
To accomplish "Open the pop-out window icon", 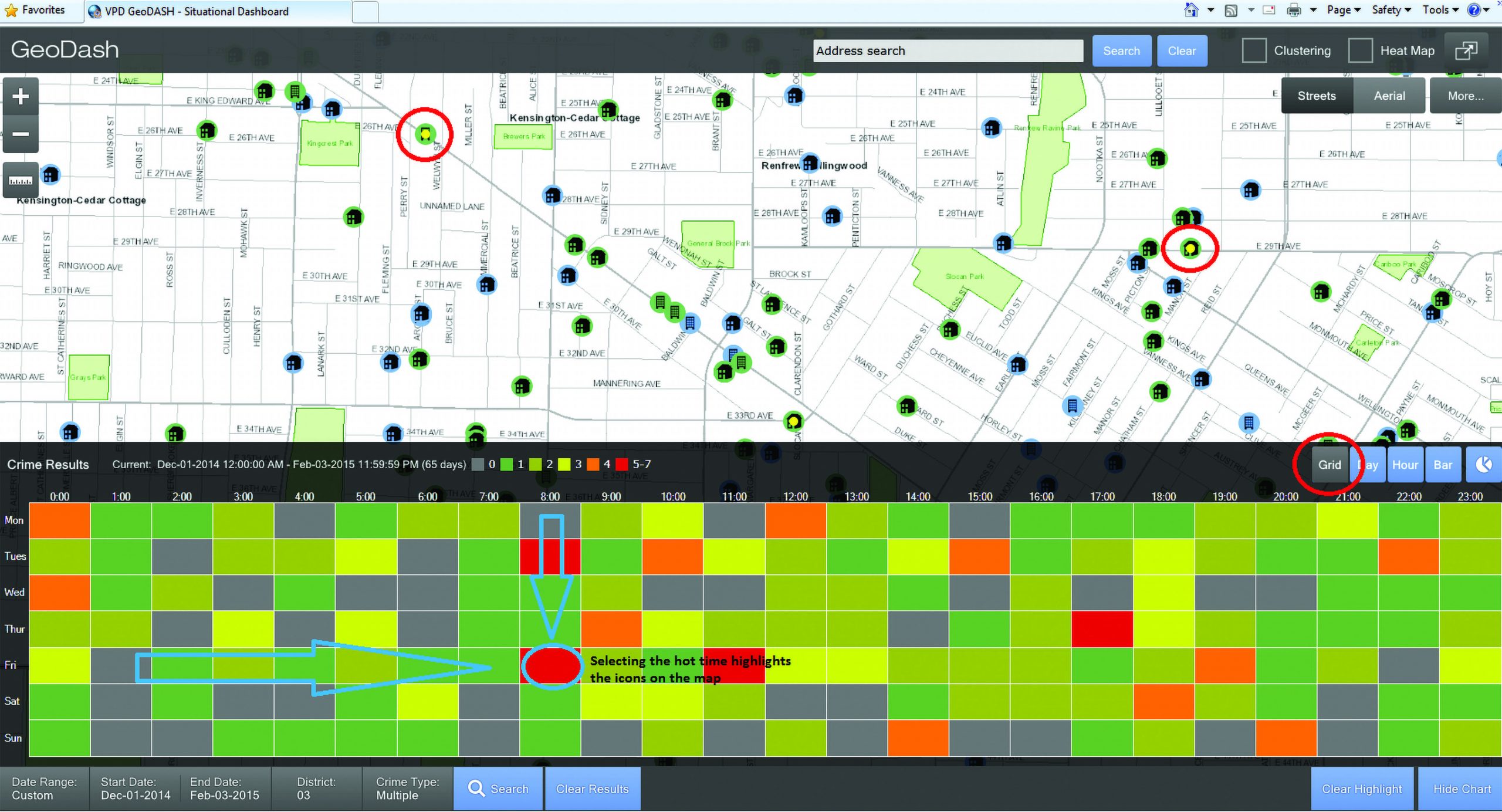I will tap(1466, 51).
